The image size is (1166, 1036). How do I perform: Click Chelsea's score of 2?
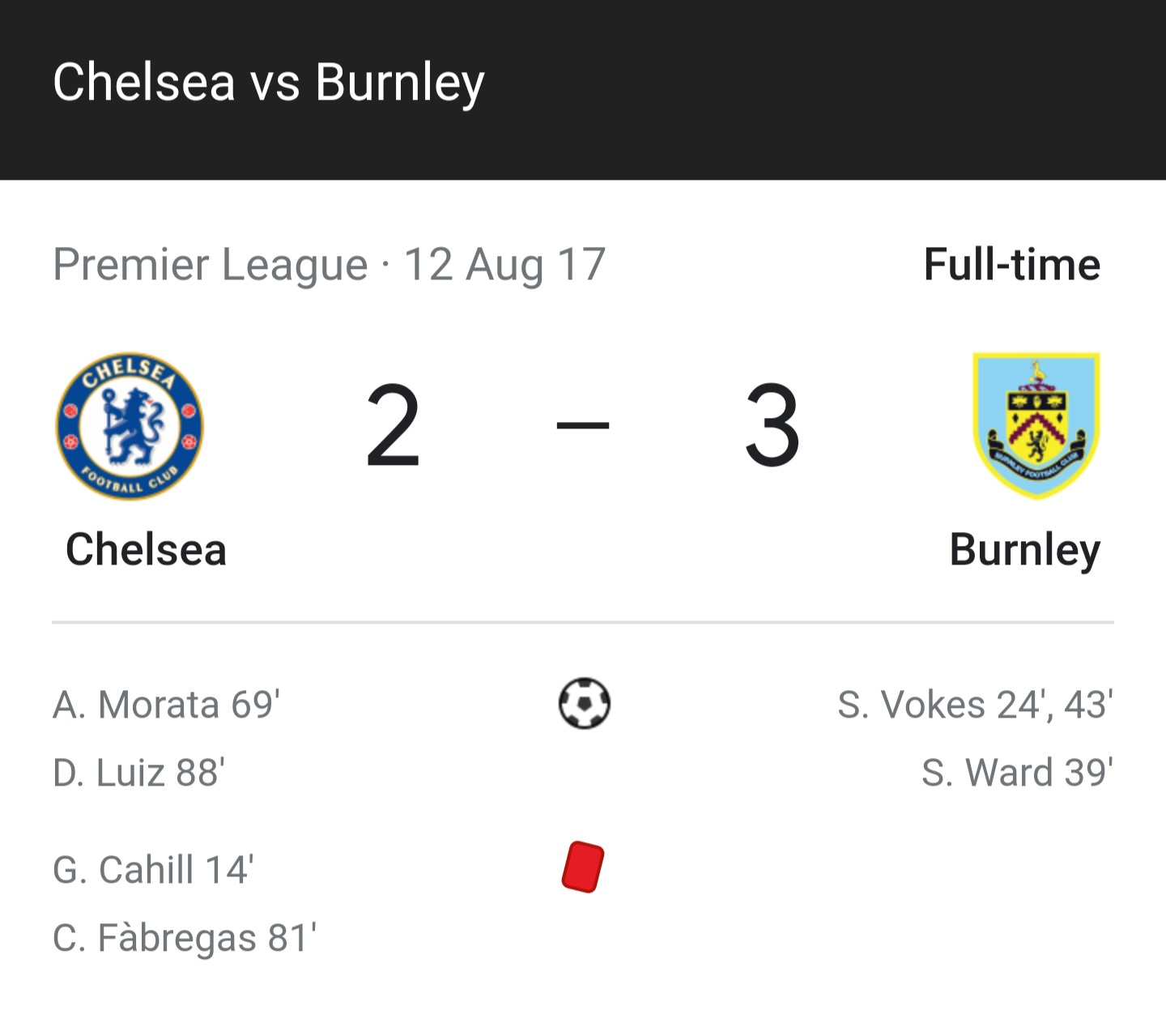[x=393, y=426]
